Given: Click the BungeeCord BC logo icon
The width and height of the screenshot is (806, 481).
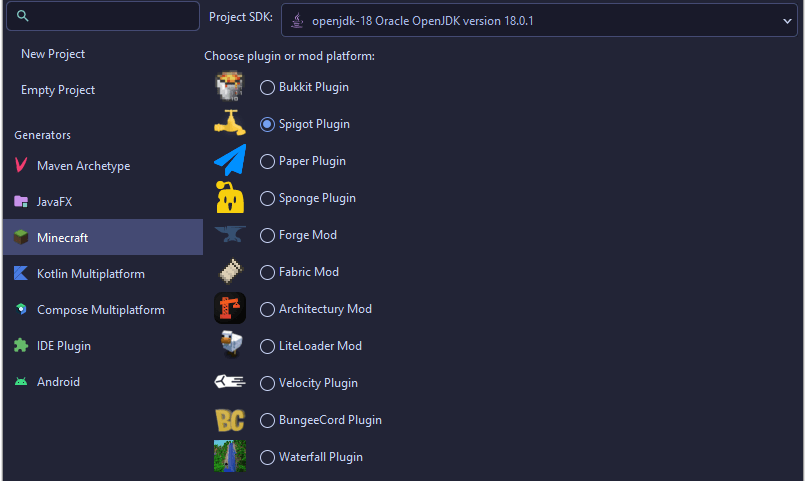Looking at the screenshot, I should (x=230, y=420).
